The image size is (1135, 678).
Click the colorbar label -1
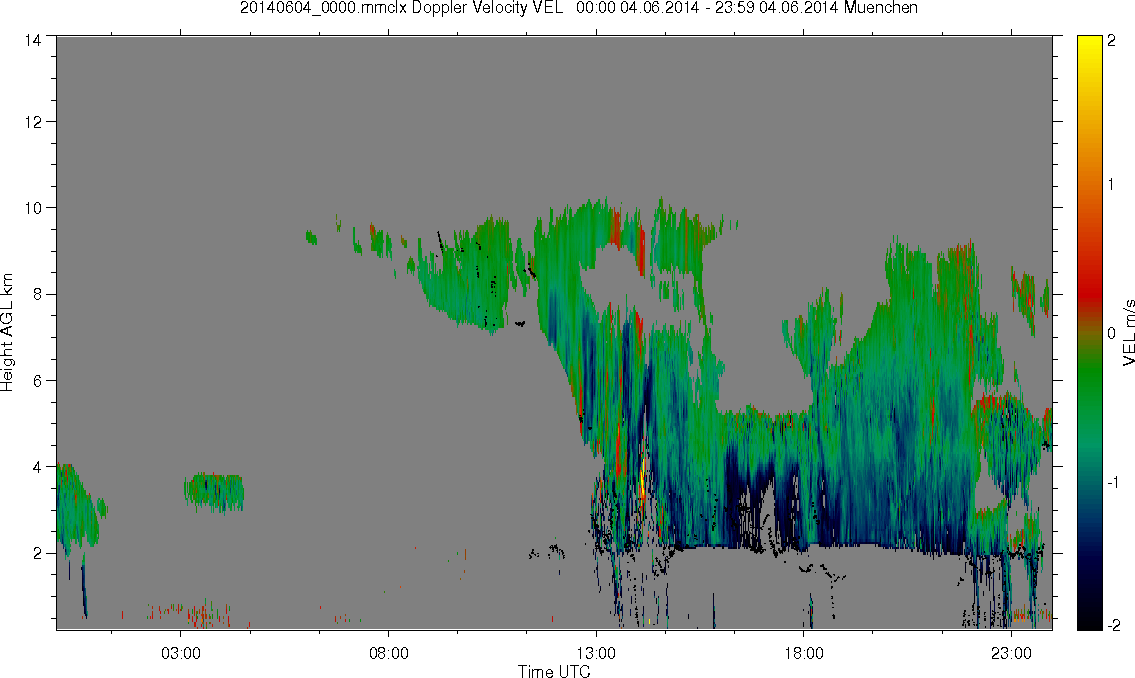click(1111, 482)
